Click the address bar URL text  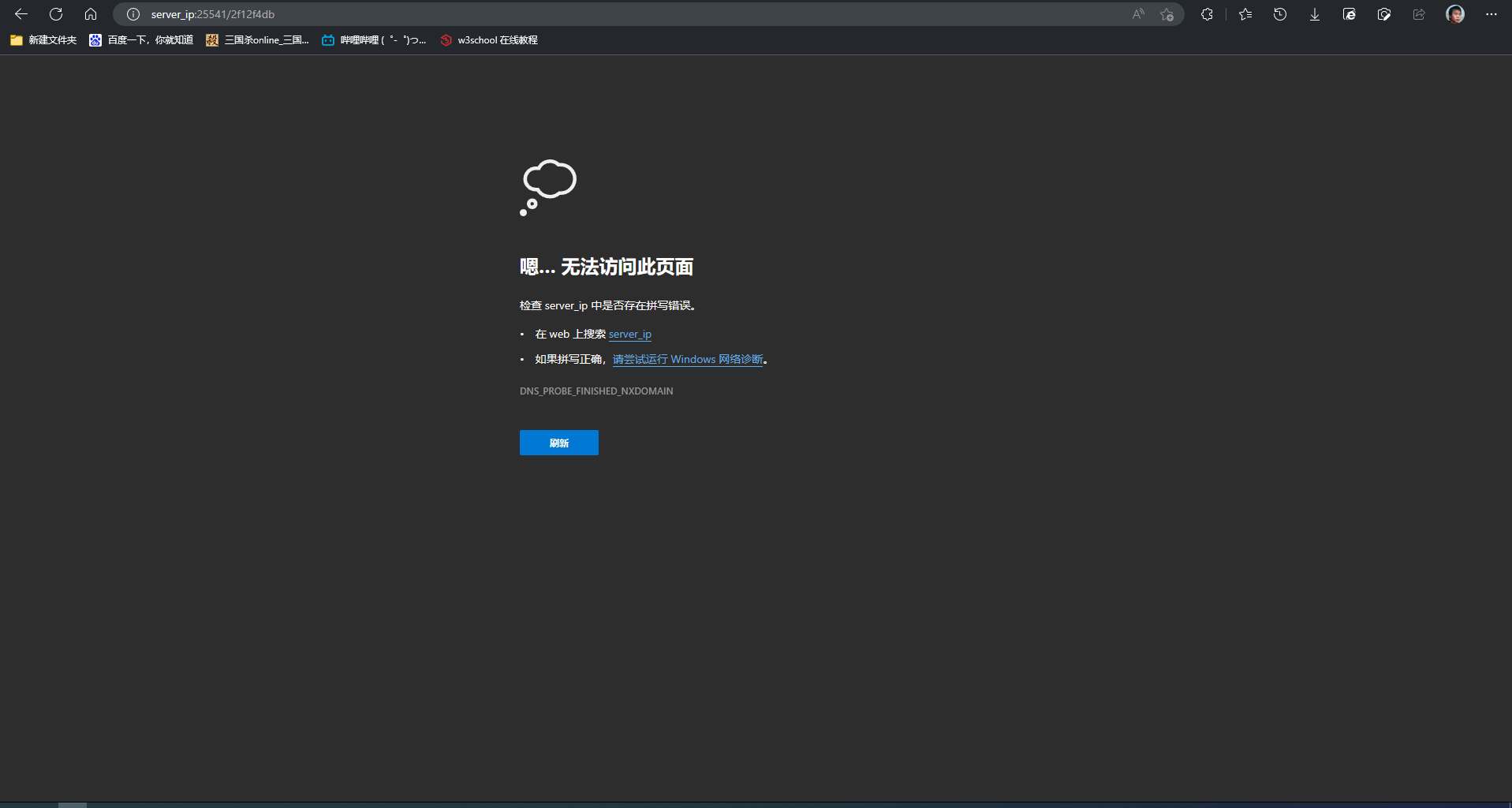pos(213,14)
